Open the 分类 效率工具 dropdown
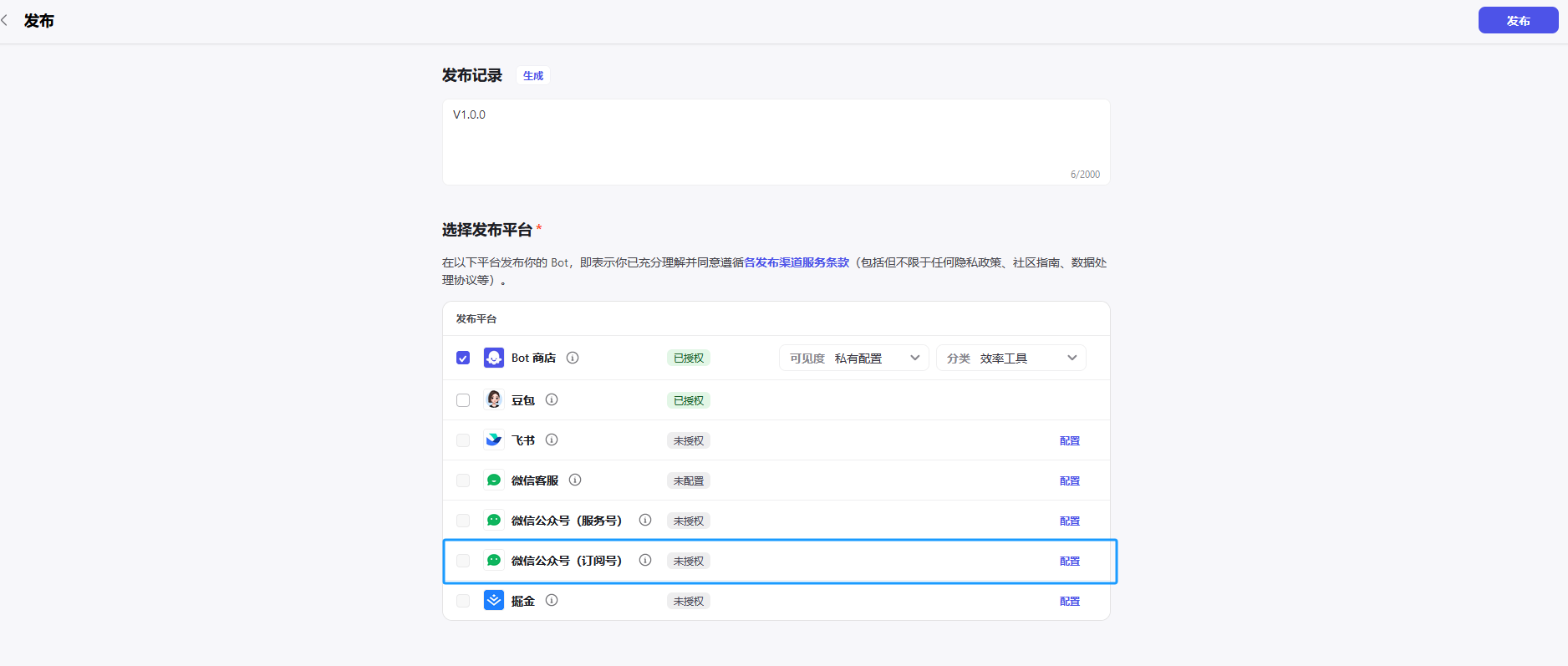The height and width of the screenshot is (666, 1568). click(x=1011, y=358)
